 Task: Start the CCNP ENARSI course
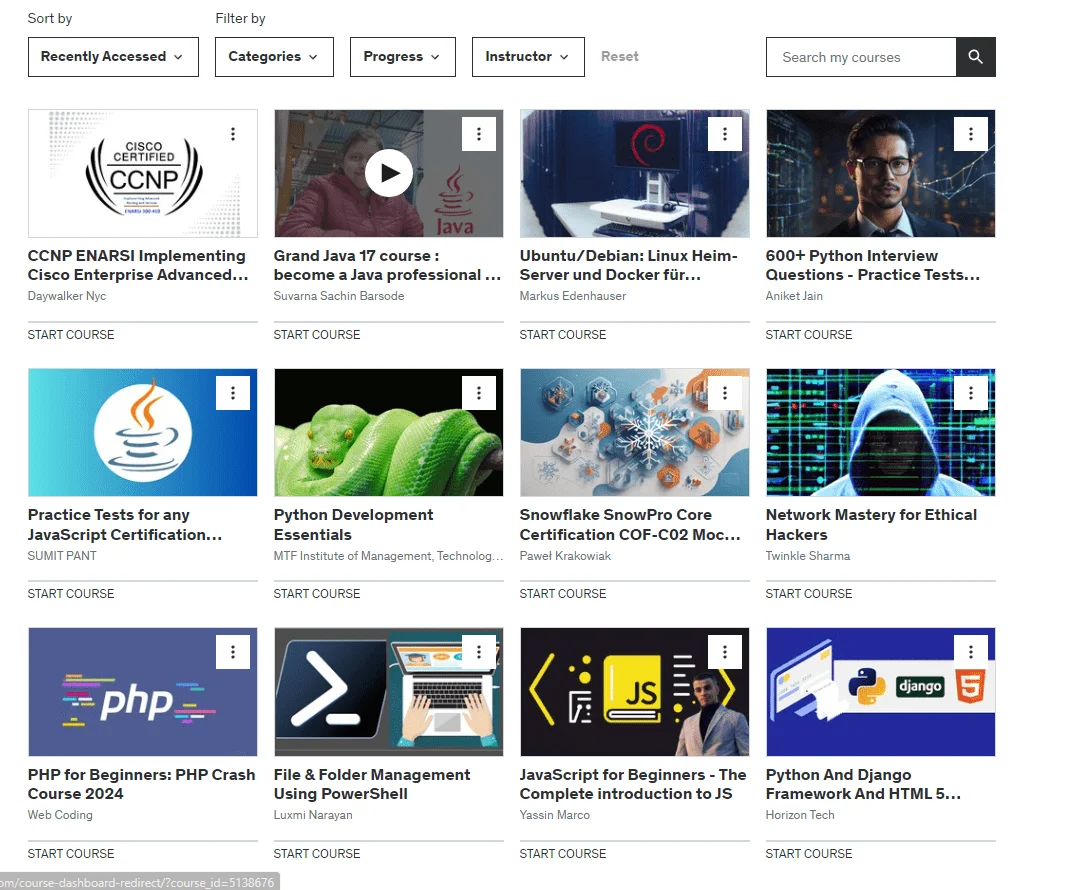[x=71, y=334]
